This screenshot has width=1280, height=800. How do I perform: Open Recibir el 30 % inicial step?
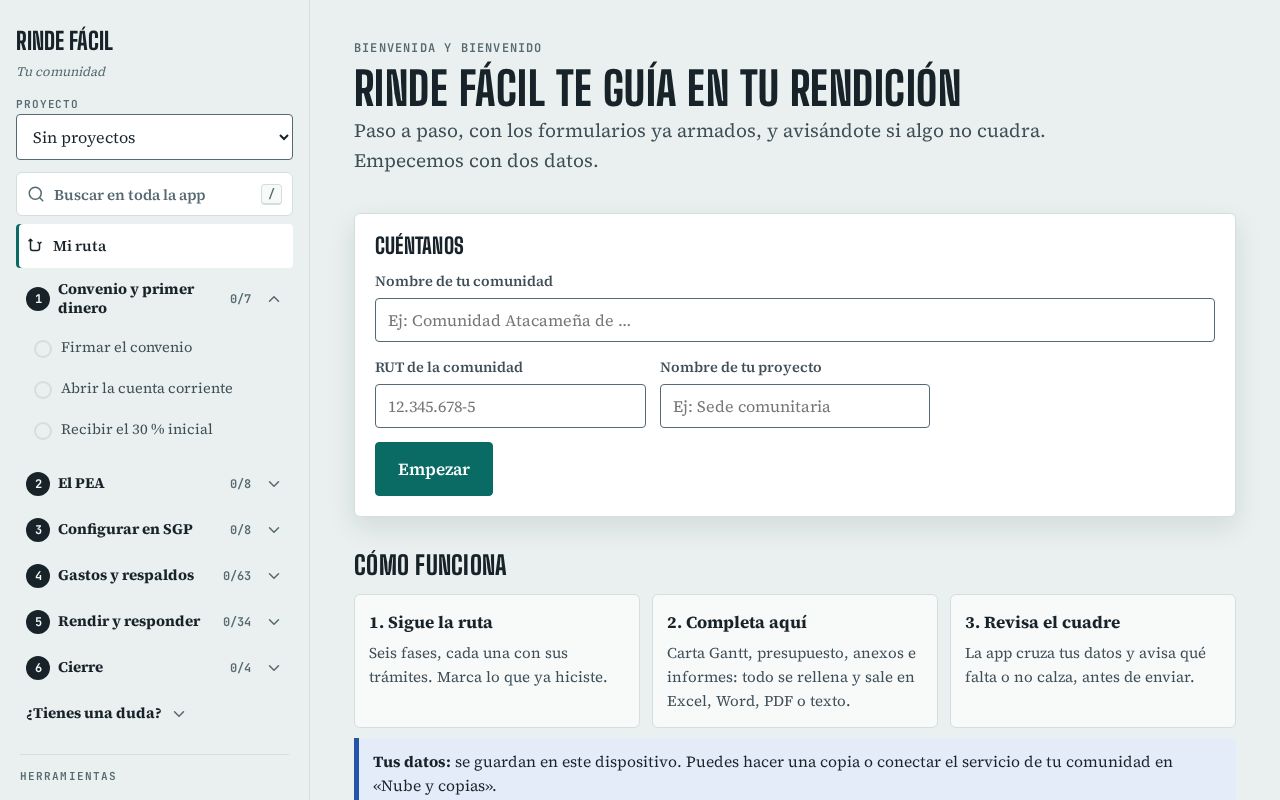click(137, 429)
